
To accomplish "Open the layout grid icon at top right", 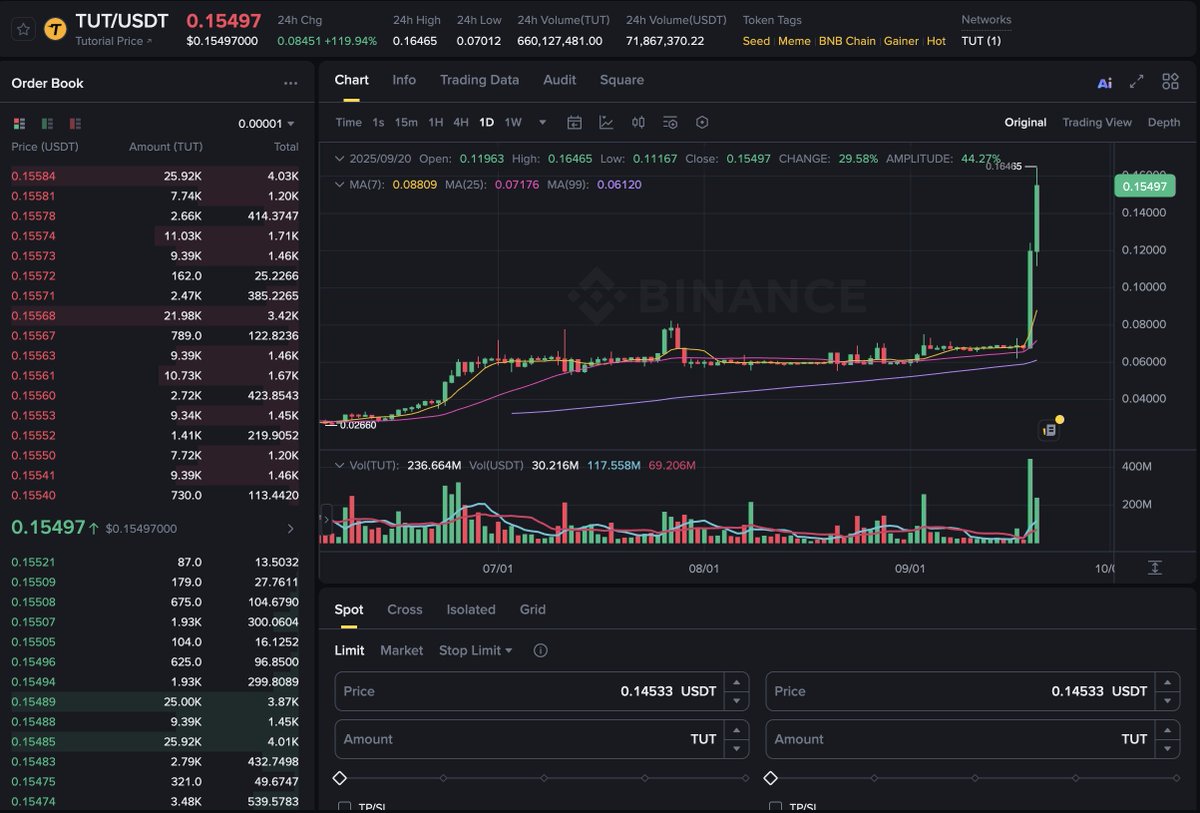I will pyautogui.click(x=1170, y=82).
